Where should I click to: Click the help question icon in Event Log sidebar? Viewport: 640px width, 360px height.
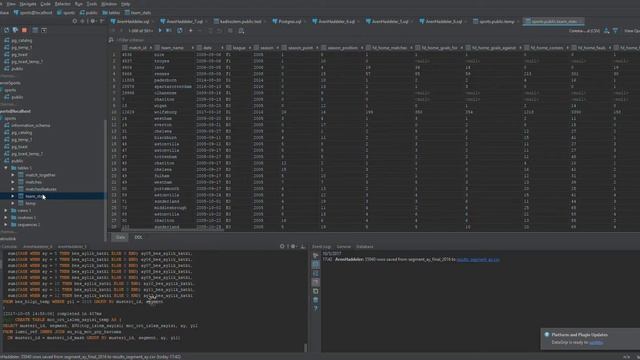point(316,309)
